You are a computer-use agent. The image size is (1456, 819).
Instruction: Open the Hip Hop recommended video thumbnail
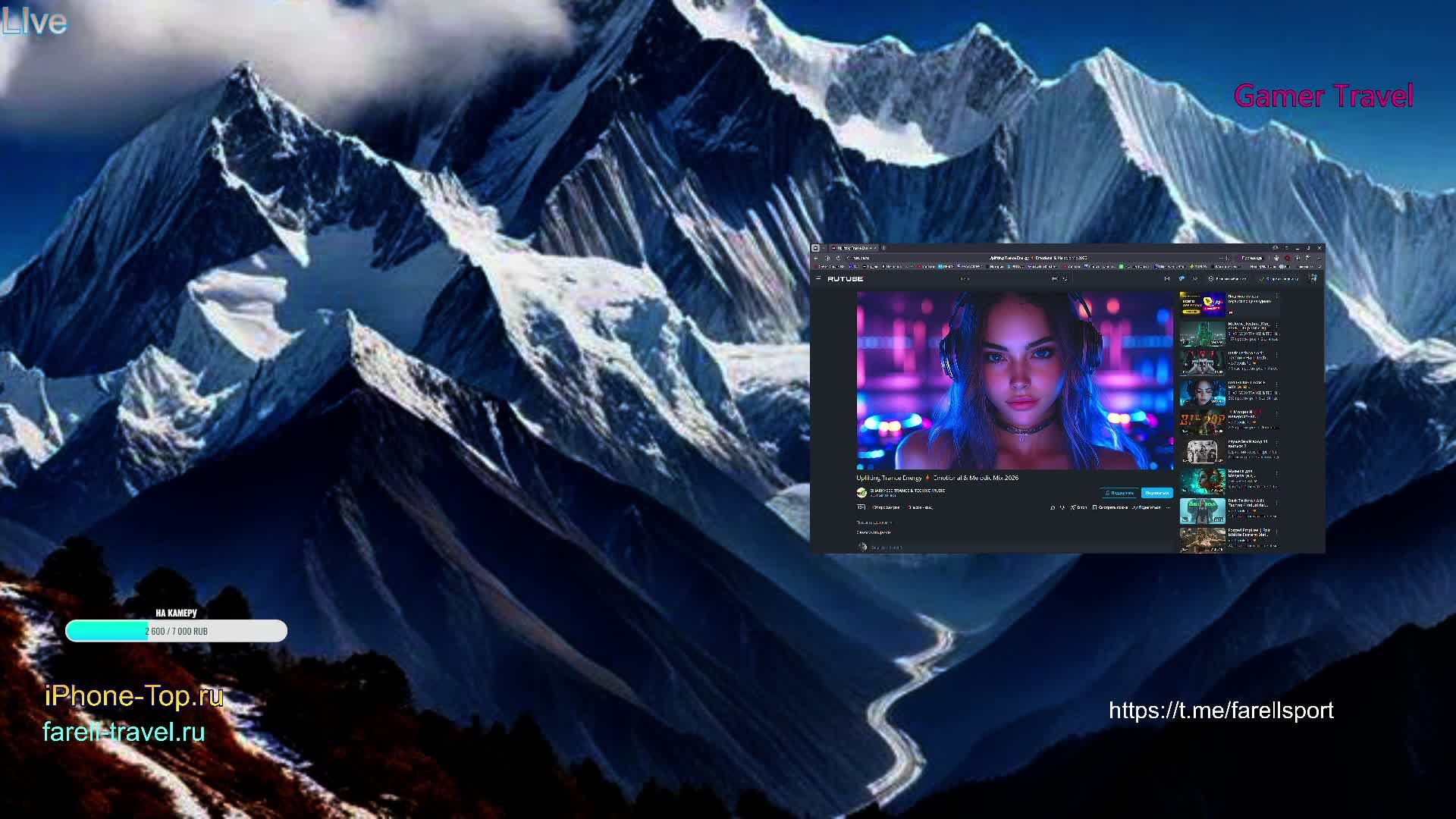(1202, 422)
